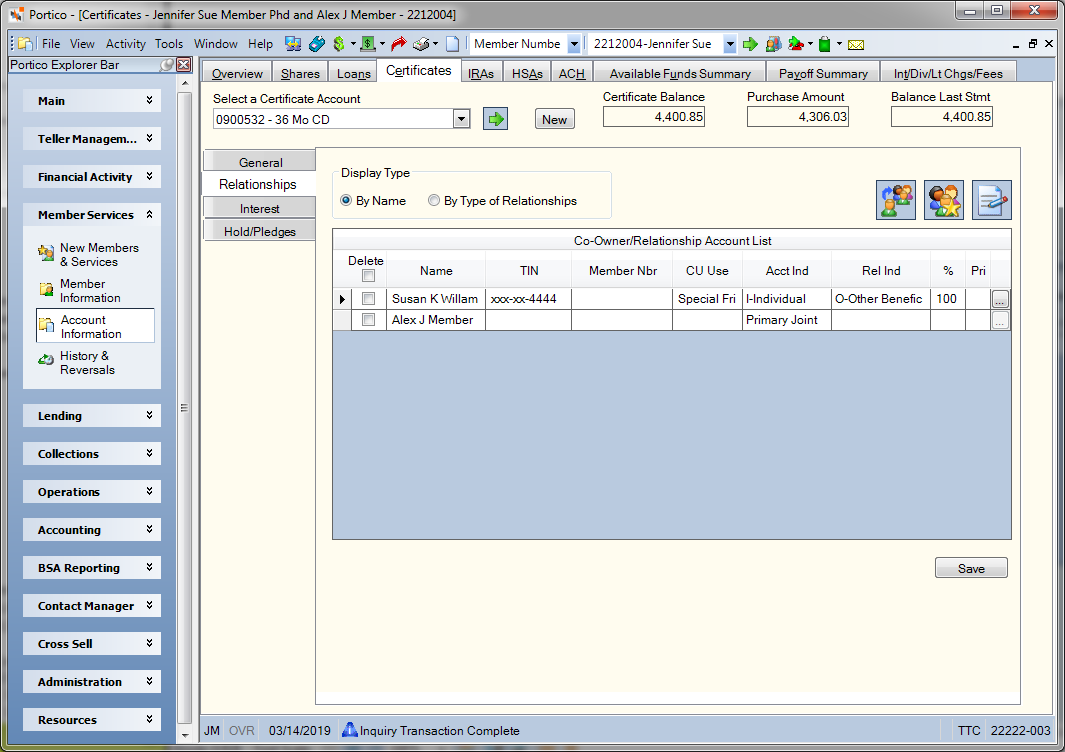Click the New certificate button

pyautogui.click(x=554, y=119)
